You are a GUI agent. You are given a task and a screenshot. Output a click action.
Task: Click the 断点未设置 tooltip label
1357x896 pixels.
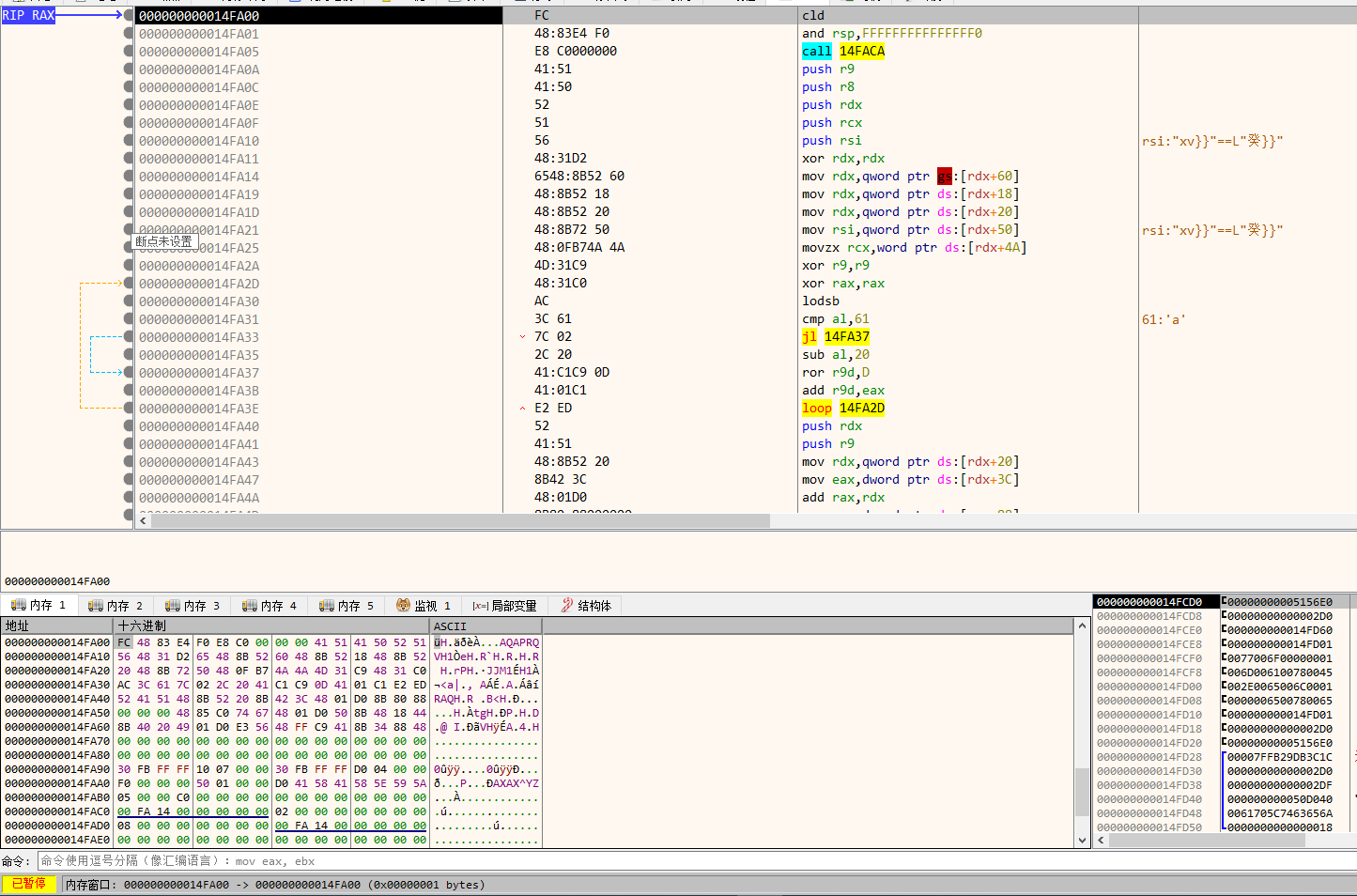click(x=164, y=241)
